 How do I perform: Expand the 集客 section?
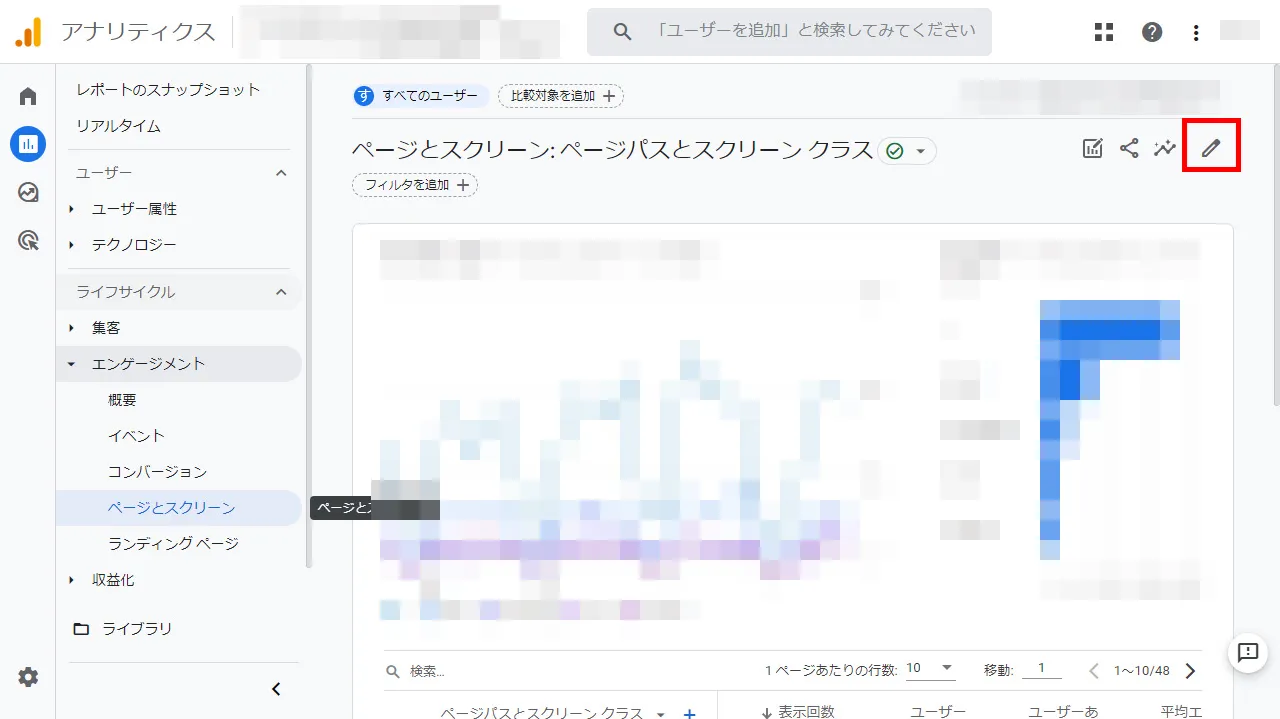(x=70, y=327)
